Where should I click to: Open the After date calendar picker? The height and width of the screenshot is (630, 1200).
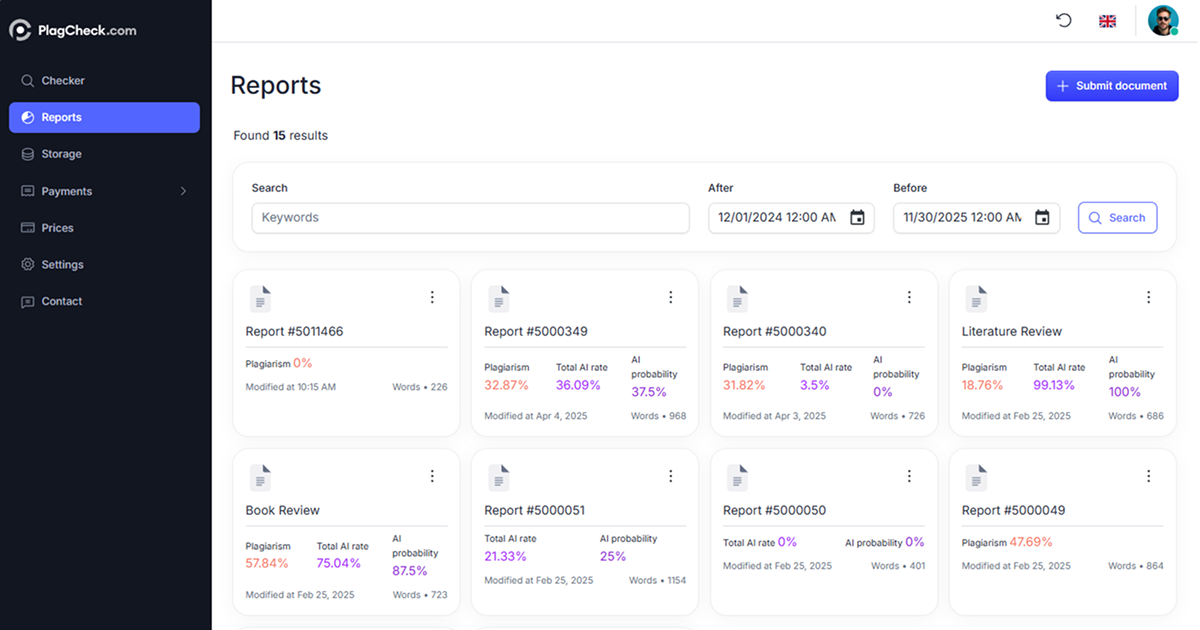(857, 217)
